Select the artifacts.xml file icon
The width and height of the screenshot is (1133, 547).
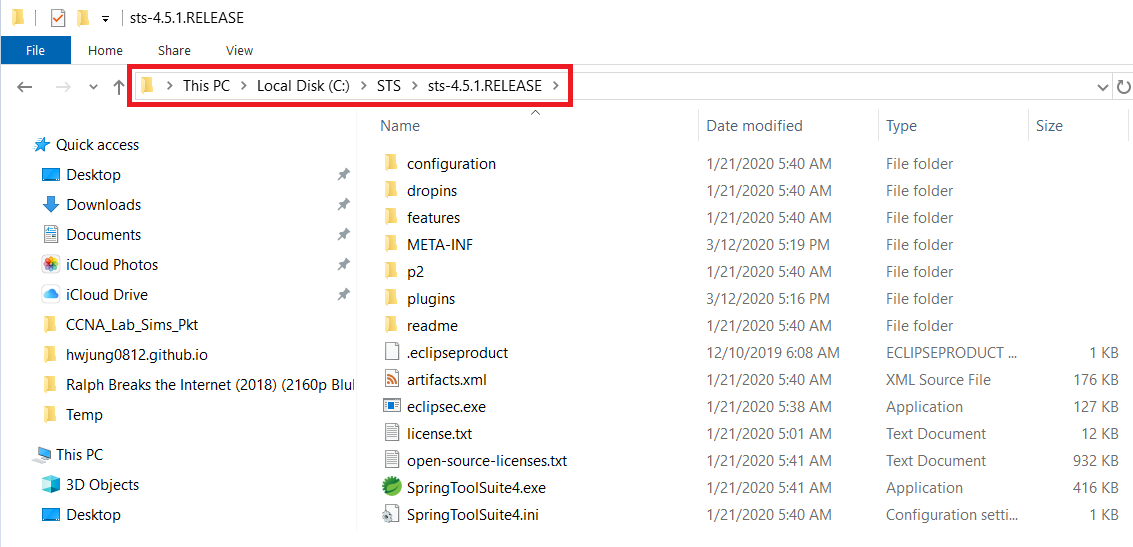point(392,379)
